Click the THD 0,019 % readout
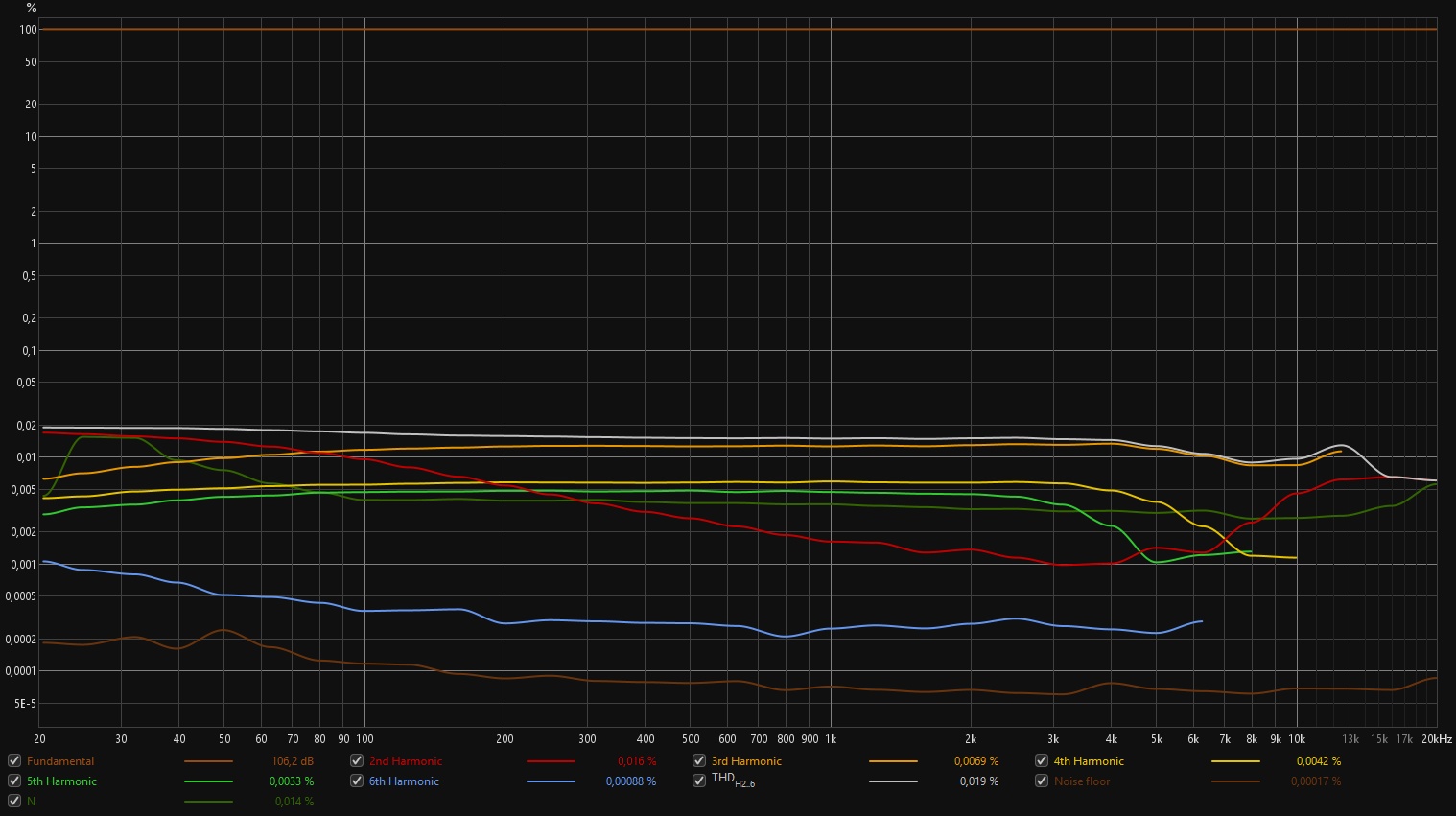This screenshot has height=816, width=1456. tap(978, 781)
